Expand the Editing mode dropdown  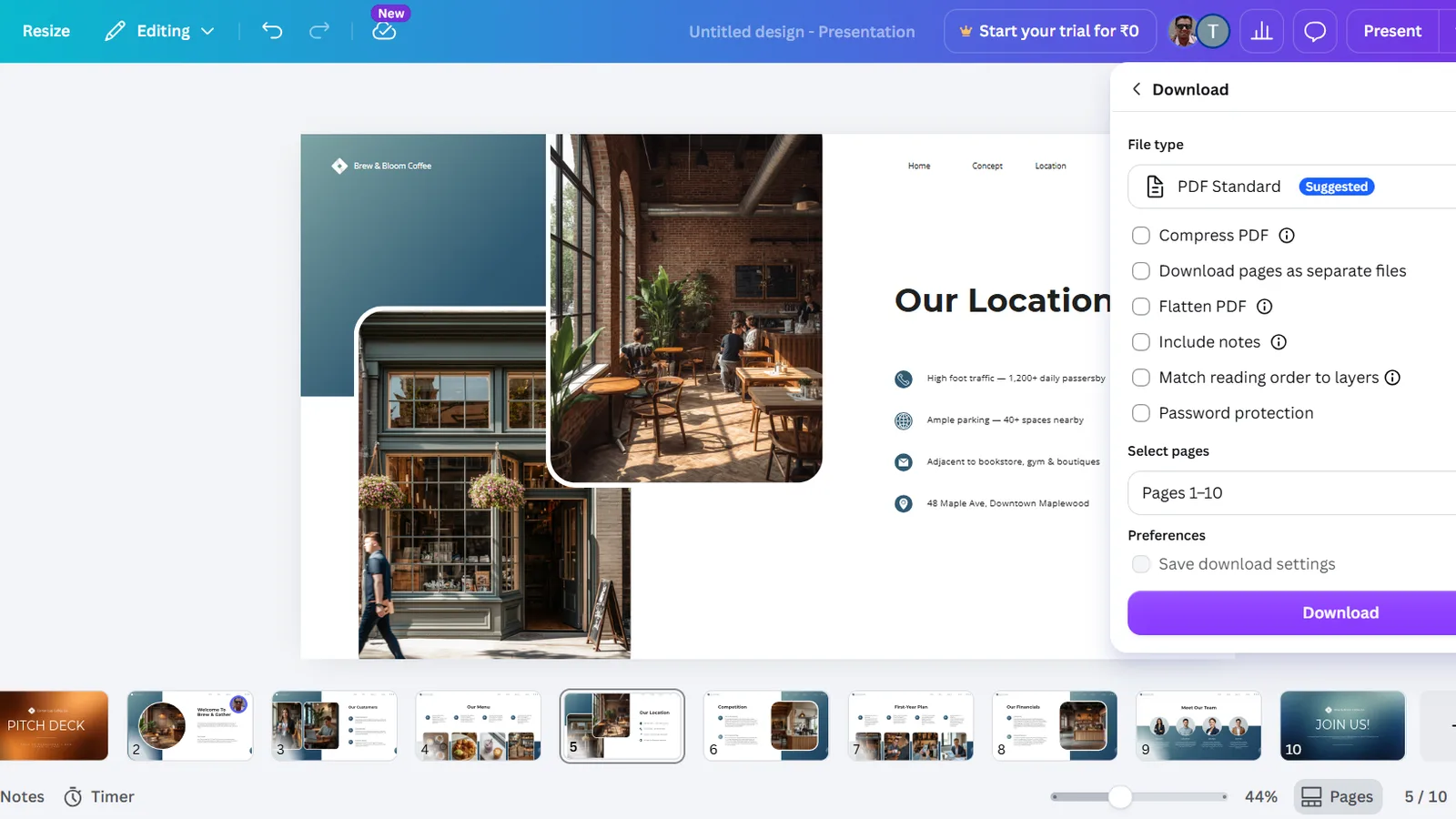click(x=161, y=31)
